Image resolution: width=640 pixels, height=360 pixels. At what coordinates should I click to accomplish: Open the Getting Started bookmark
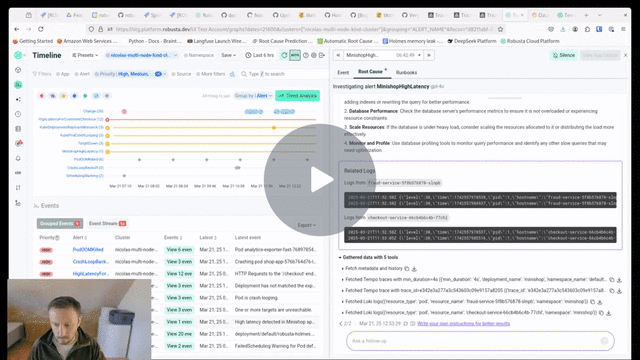pos(33,41)
